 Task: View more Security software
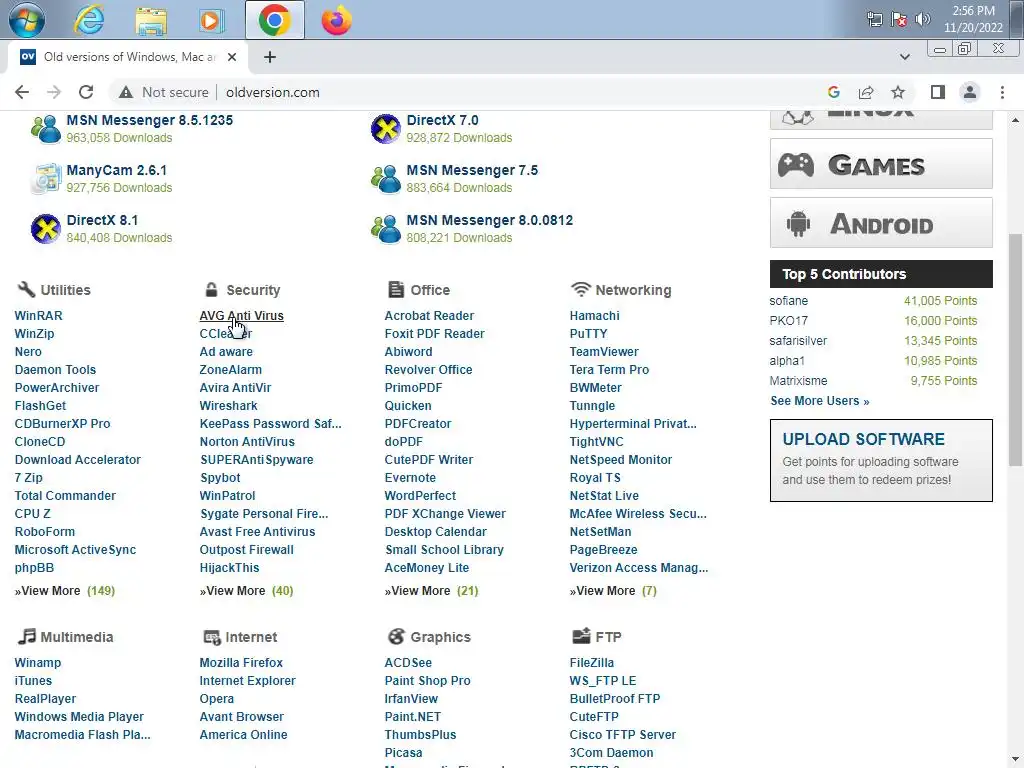click(246, 590)
